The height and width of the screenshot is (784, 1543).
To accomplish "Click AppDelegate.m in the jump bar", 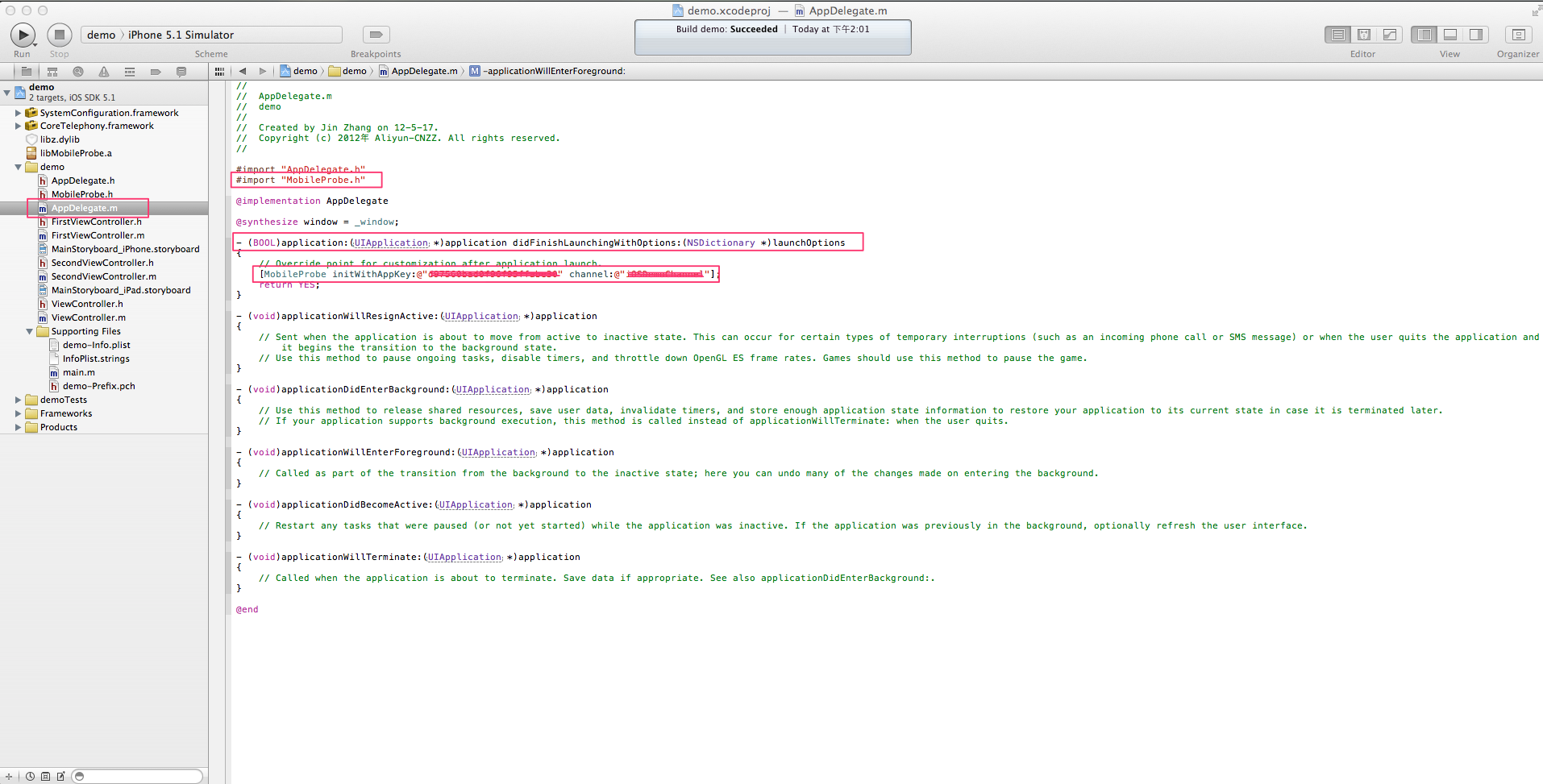I will click(x=423, y=71).
